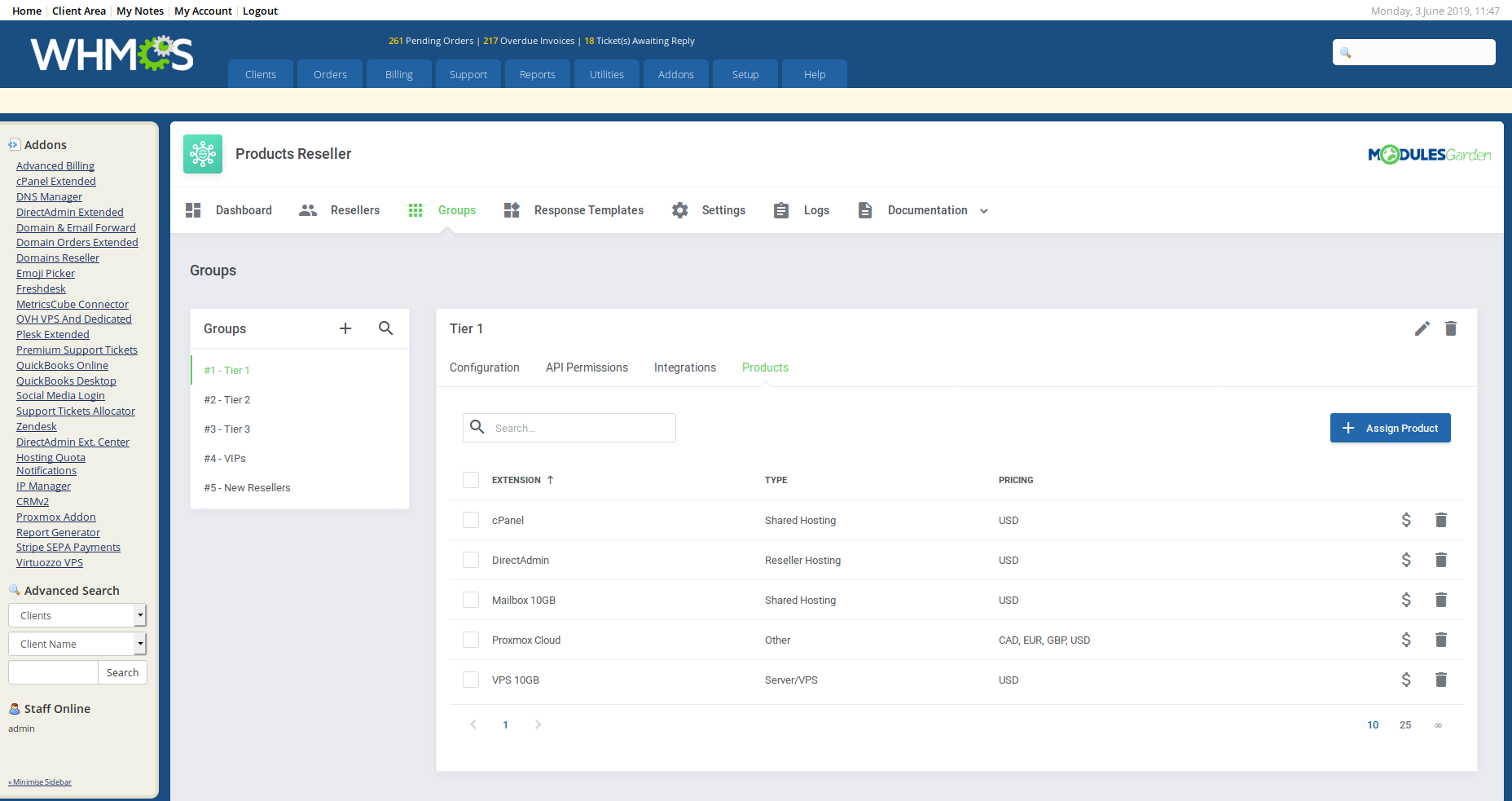This screenshot has height=801, width=1512.
Task: Check the Proxmox Cloud product checkbox
Action: click(471, 640)
